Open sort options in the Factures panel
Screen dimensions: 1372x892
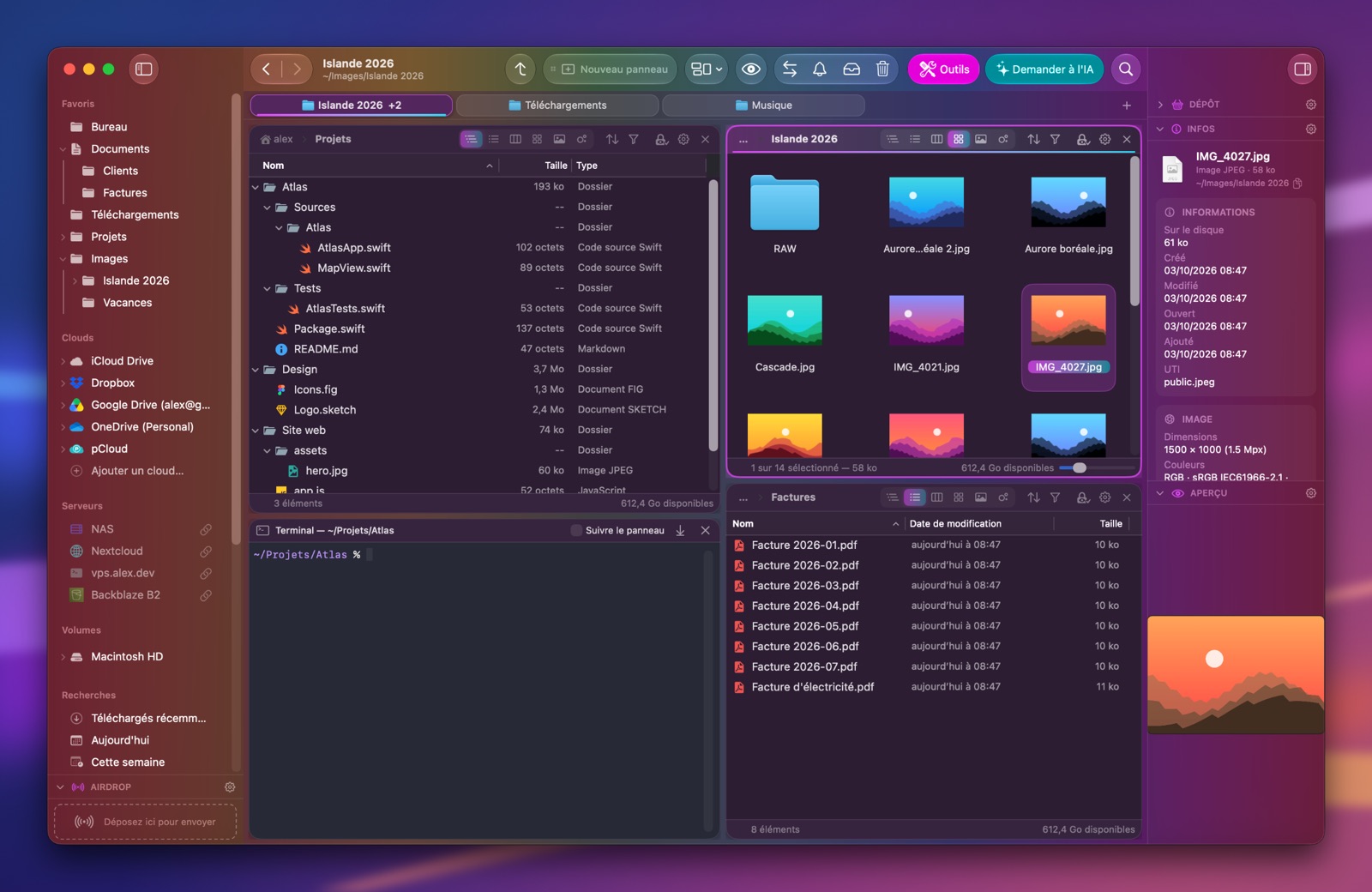tap(1033, 497)
